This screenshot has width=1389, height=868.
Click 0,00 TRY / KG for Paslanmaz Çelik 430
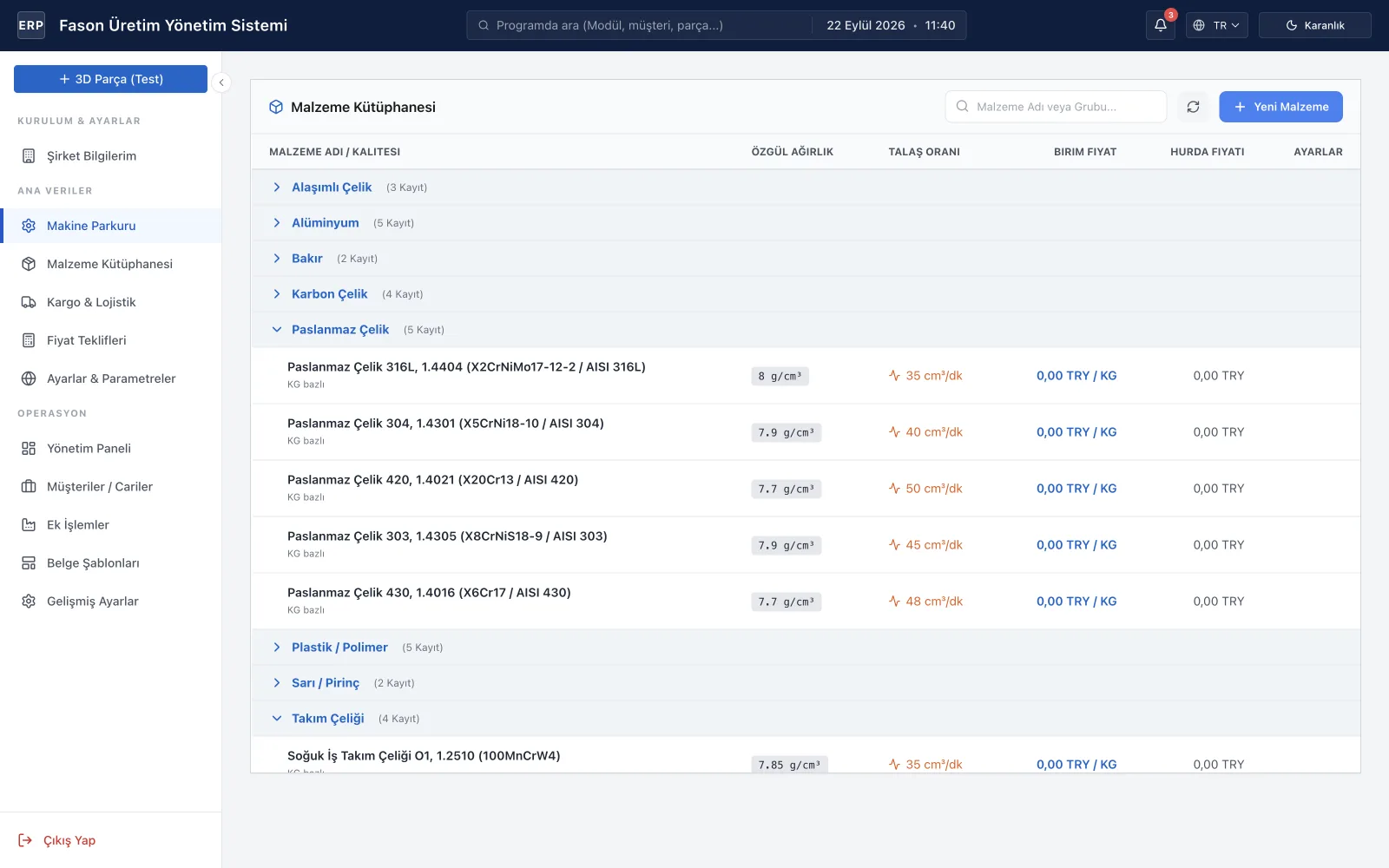[x=1076, y=602]
